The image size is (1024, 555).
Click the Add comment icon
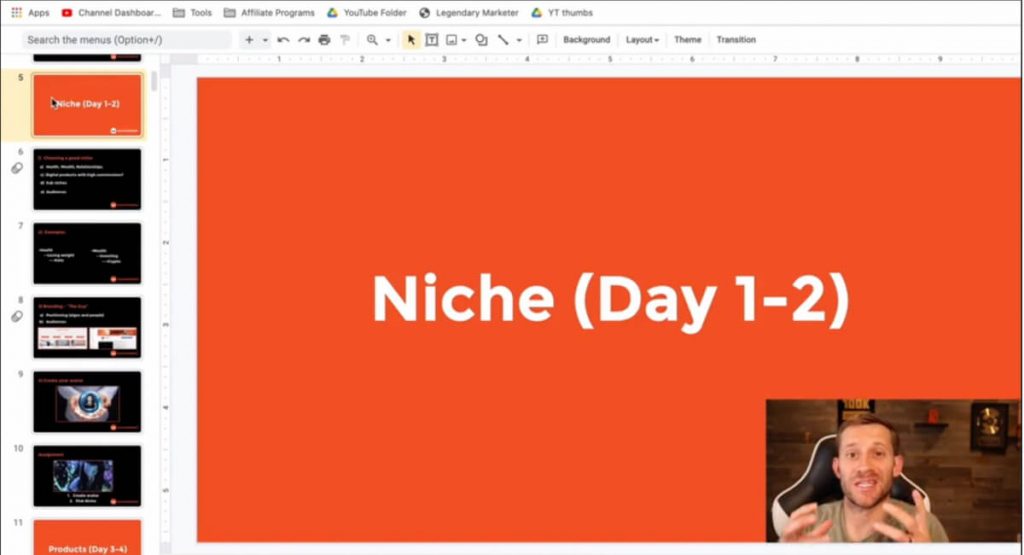pos(542,40)
